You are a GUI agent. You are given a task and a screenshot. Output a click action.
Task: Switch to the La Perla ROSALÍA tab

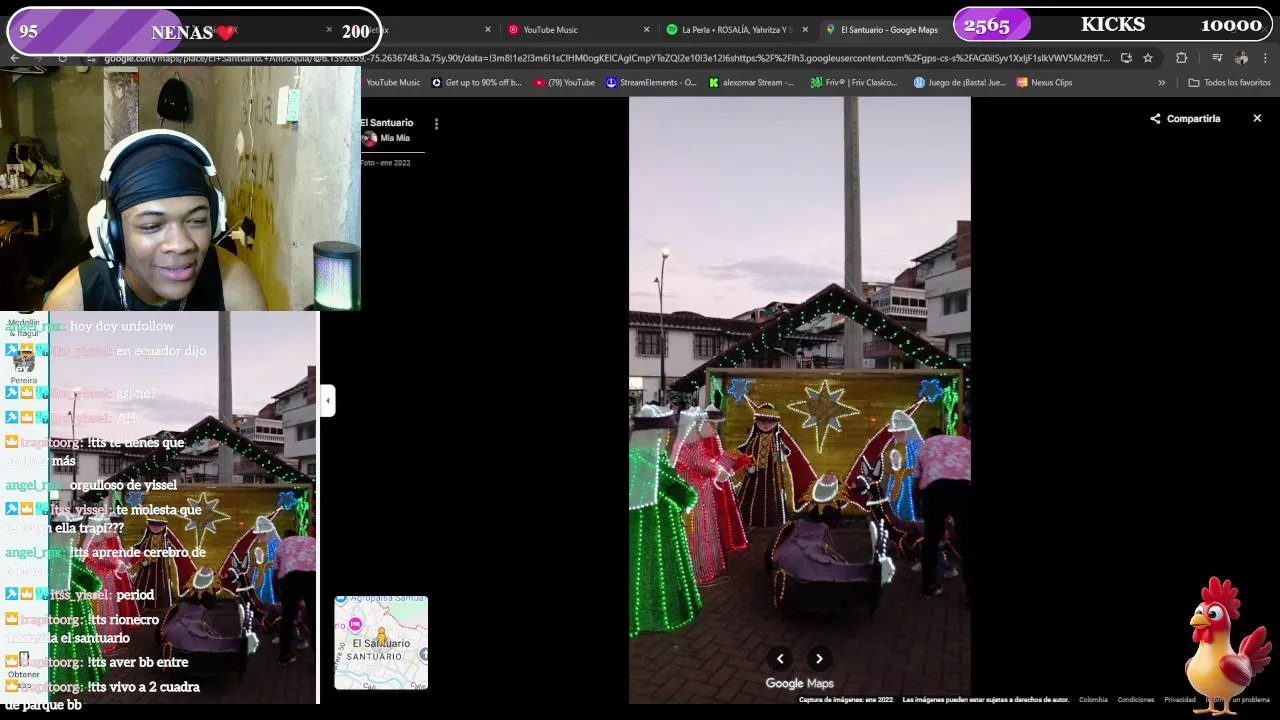tap(736, 30)
